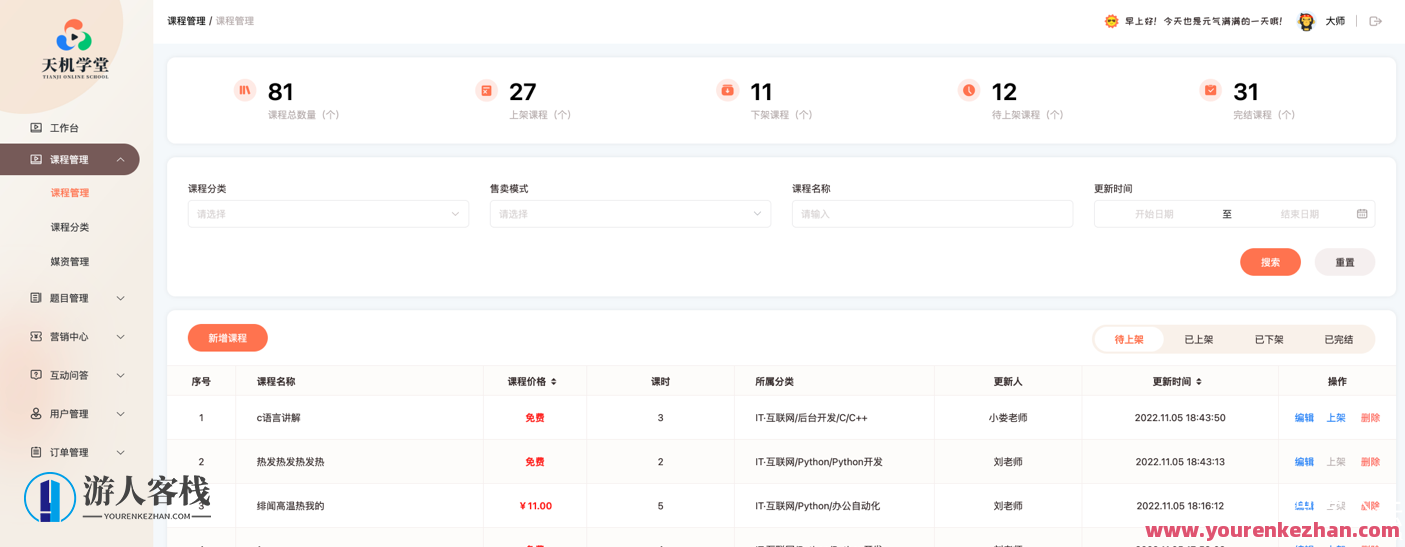Expand the 营销中心 menu chevron
Screen dimensions: 1405x547
[120, 337]
